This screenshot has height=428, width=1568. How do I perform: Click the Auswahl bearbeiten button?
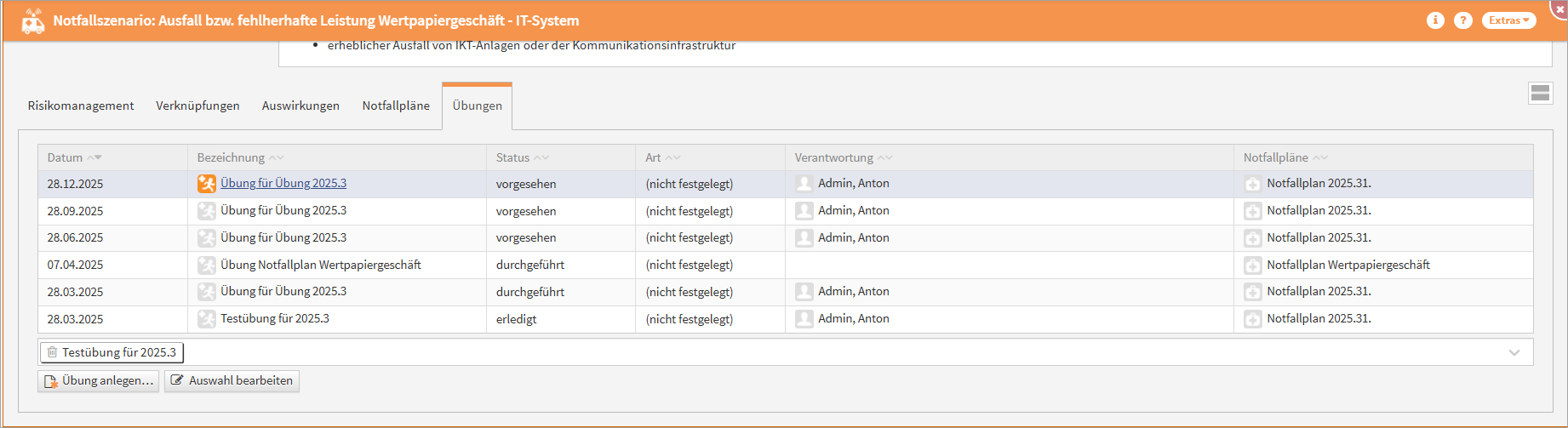coord(232,380)
